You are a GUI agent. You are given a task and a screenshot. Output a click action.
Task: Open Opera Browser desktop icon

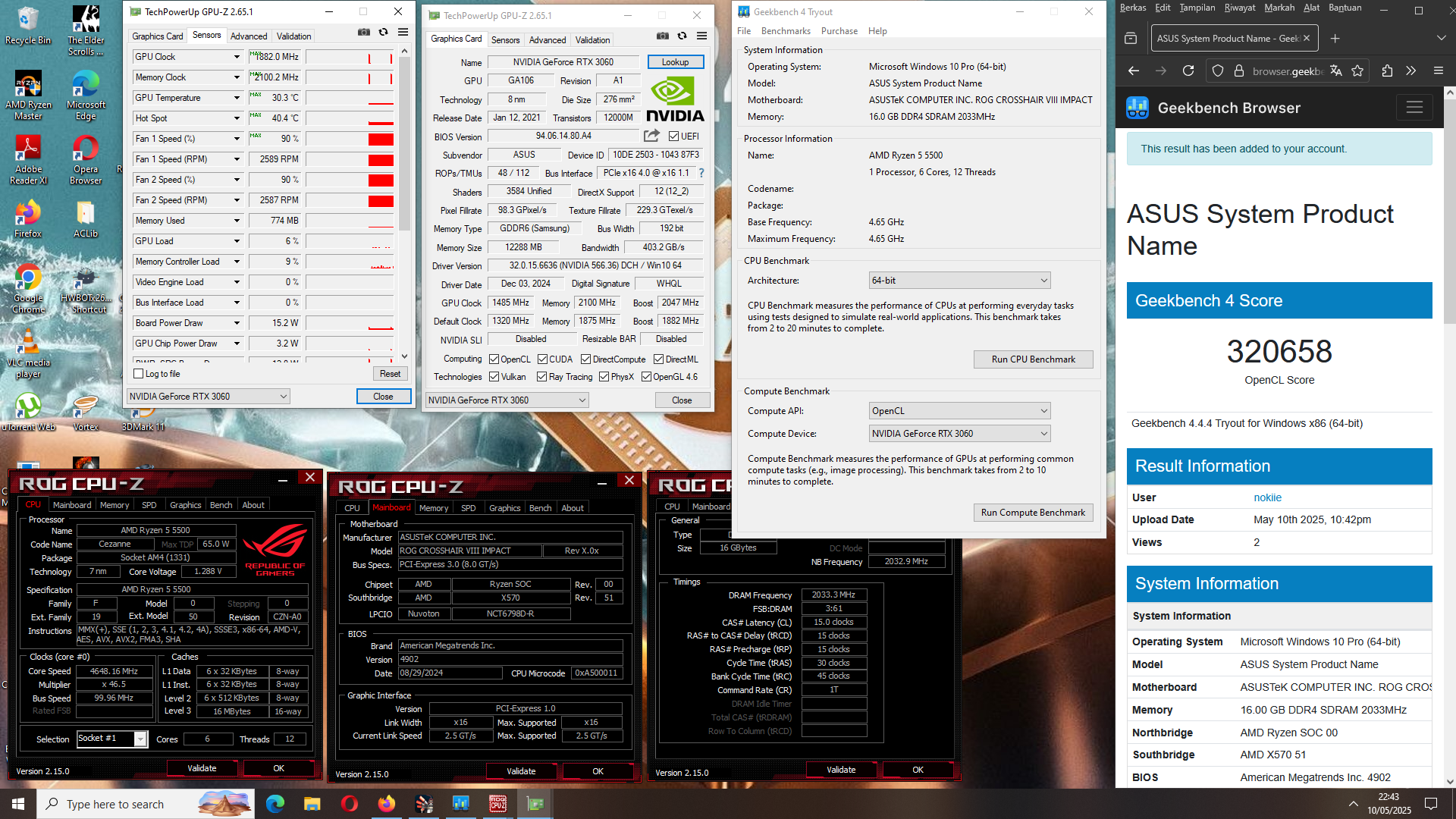pyautogui.click(x=86, y=160)
